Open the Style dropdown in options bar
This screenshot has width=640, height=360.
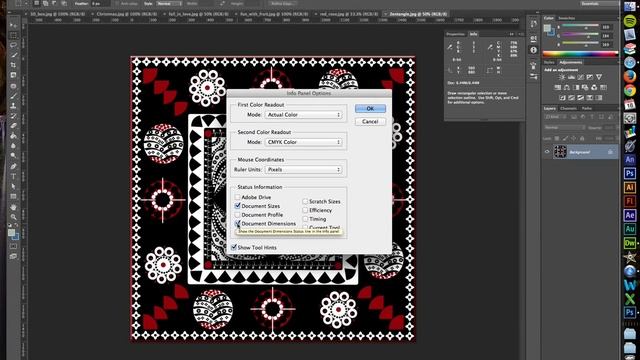point(168,3)
